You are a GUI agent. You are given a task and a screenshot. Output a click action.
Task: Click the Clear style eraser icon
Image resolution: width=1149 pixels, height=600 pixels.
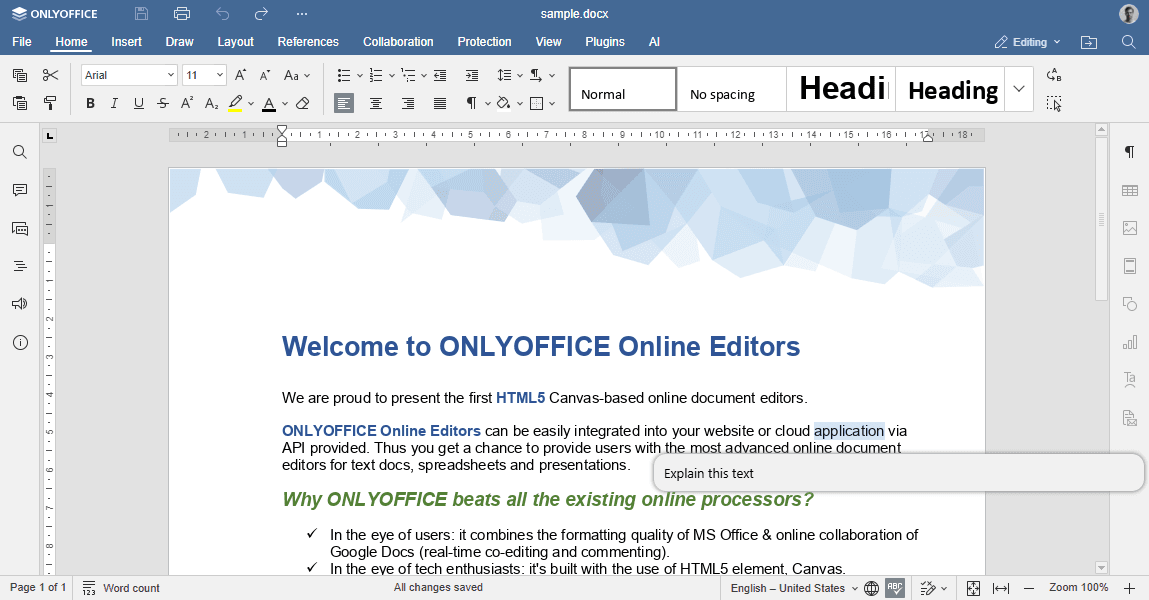(x=303, y=103)
